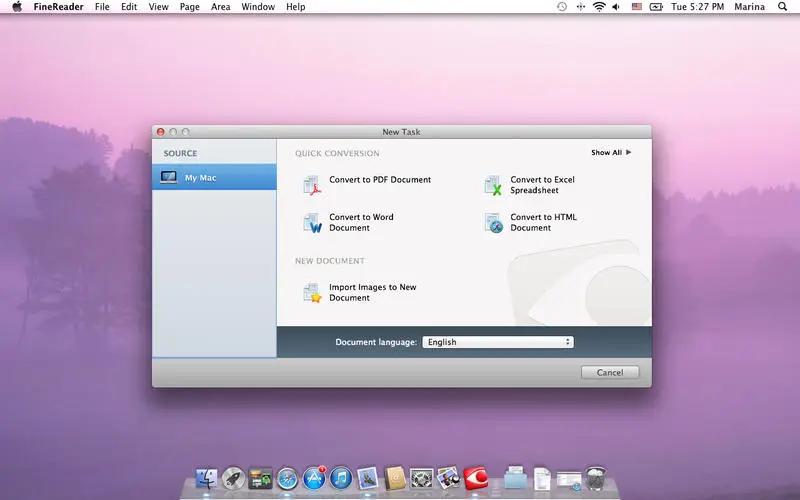
Task: Click the NEW DOCUMENT heading text
Action: coord(330,261)
